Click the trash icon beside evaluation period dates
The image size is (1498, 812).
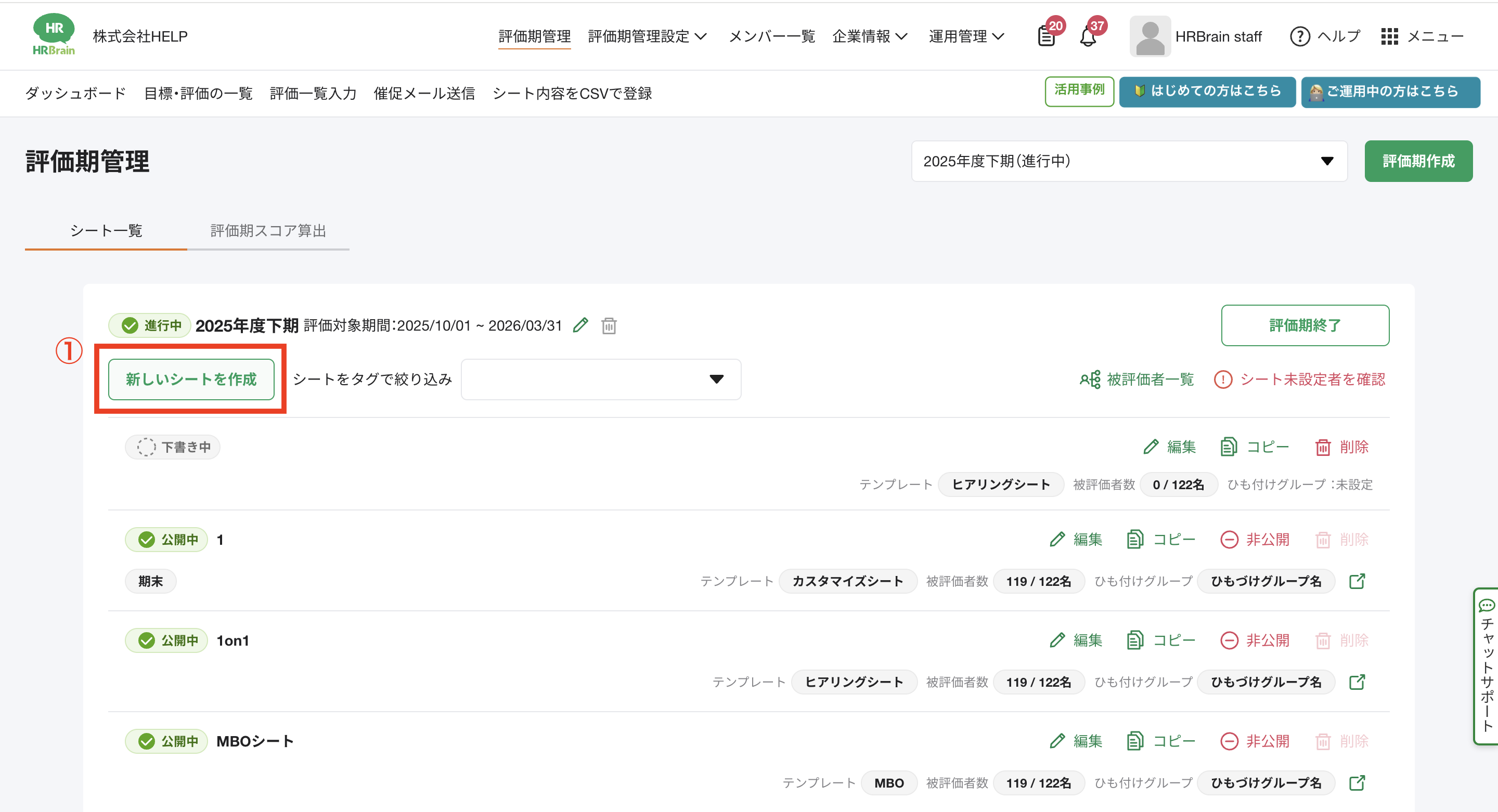point(609,325)
